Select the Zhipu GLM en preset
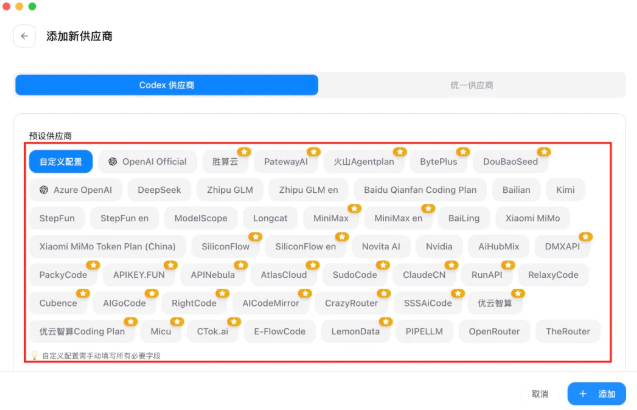The image size is (637, 410). point(308,190)
